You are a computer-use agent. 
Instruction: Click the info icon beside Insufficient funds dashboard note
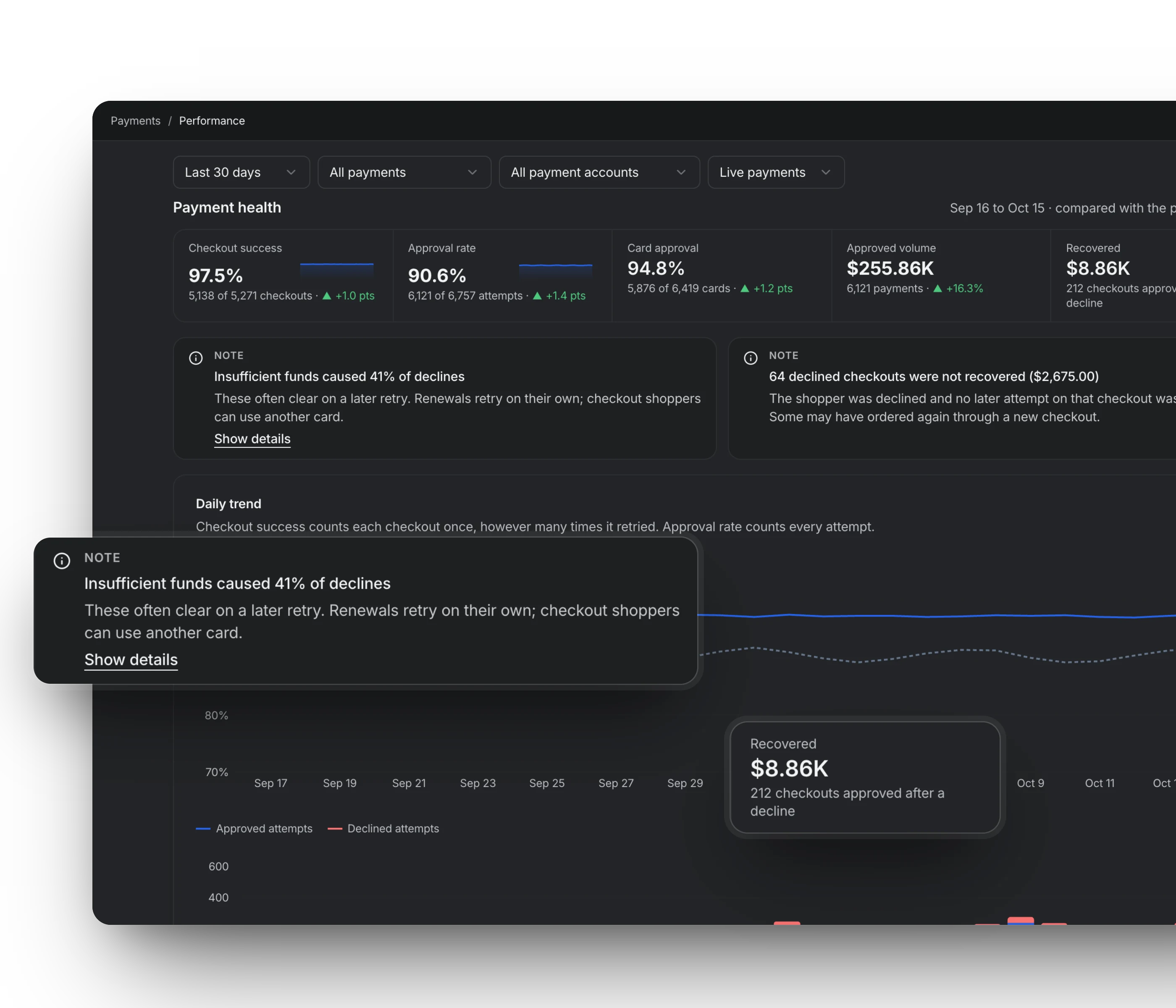[x=196, y=358]
